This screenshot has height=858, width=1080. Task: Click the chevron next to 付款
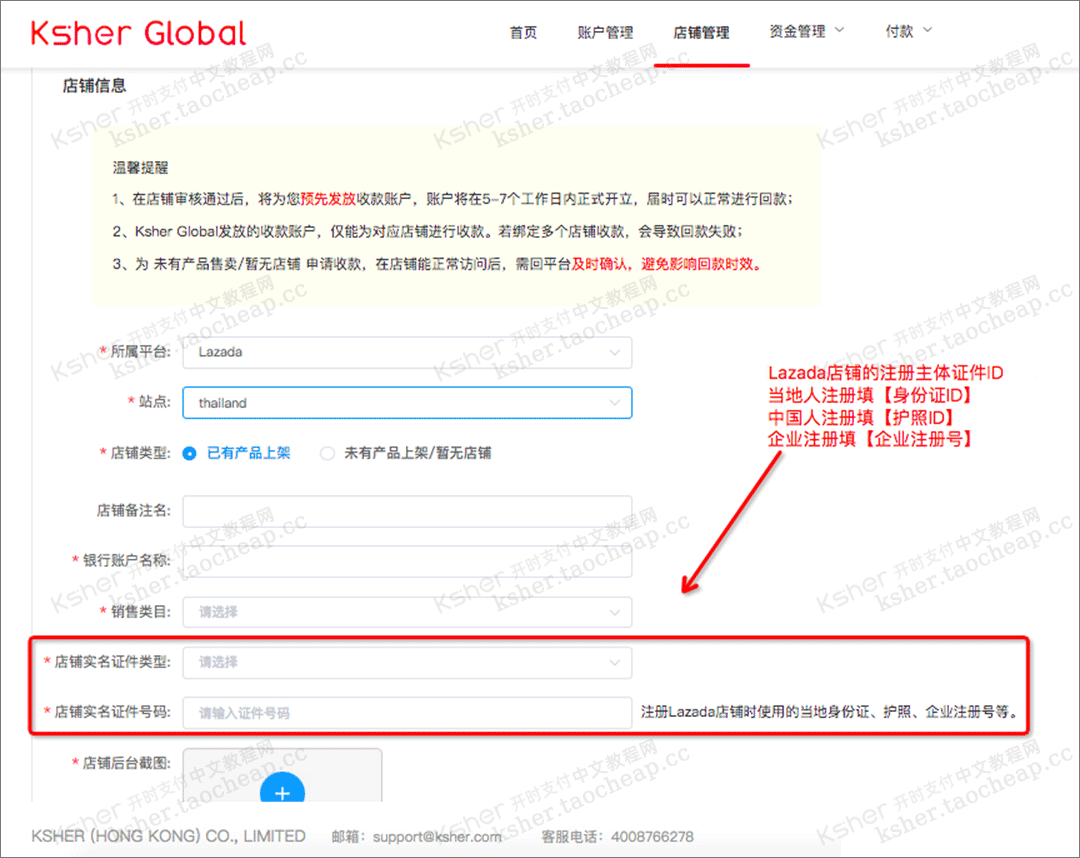(927, 30)
